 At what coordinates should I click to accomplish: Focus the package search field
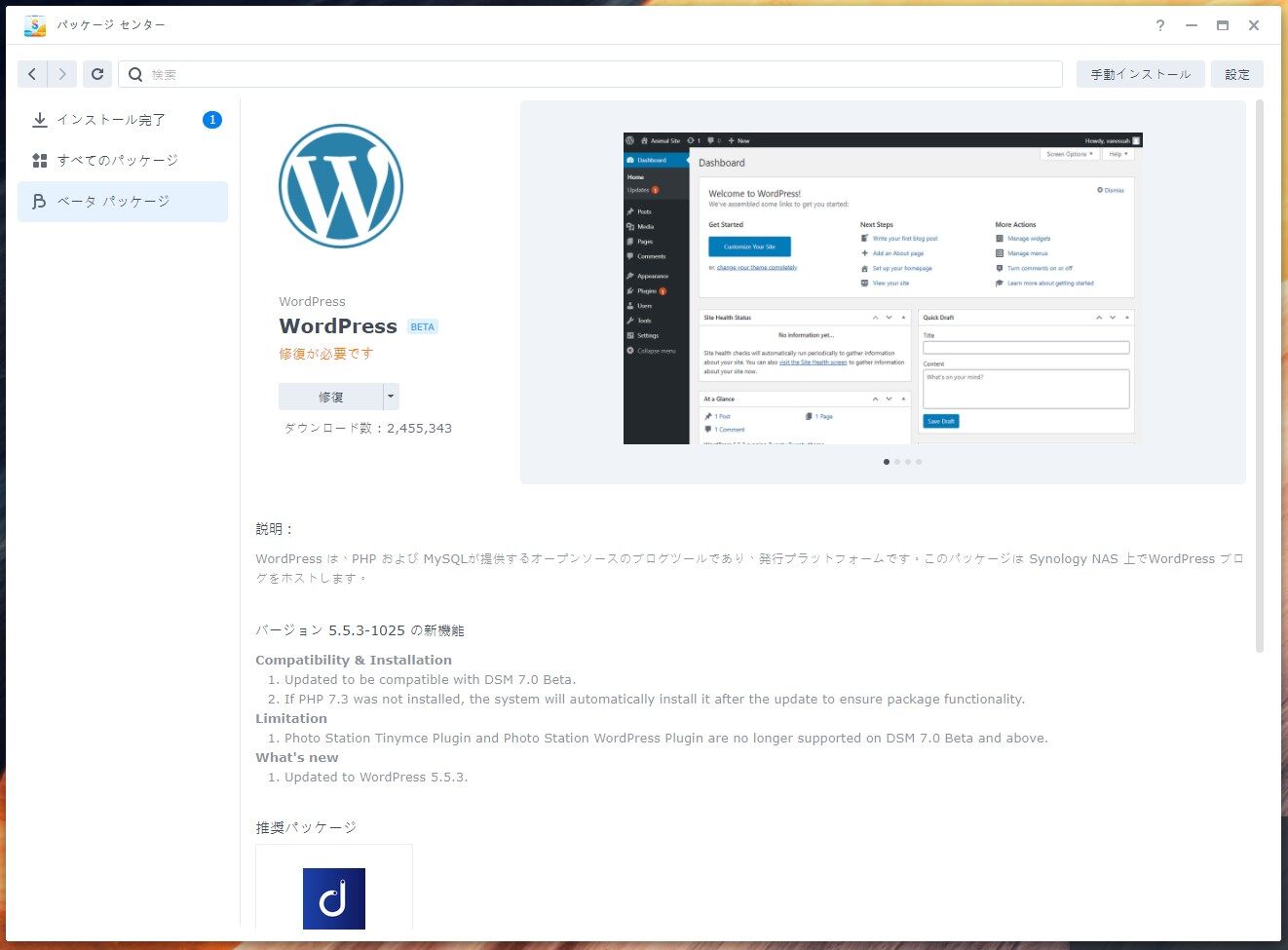[590, 74]
